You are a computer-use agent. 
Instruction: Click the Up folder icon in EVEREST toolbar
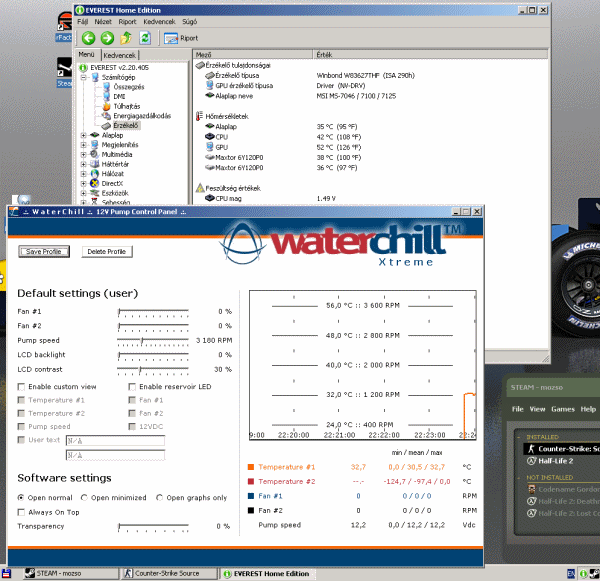tap(126, 38)
